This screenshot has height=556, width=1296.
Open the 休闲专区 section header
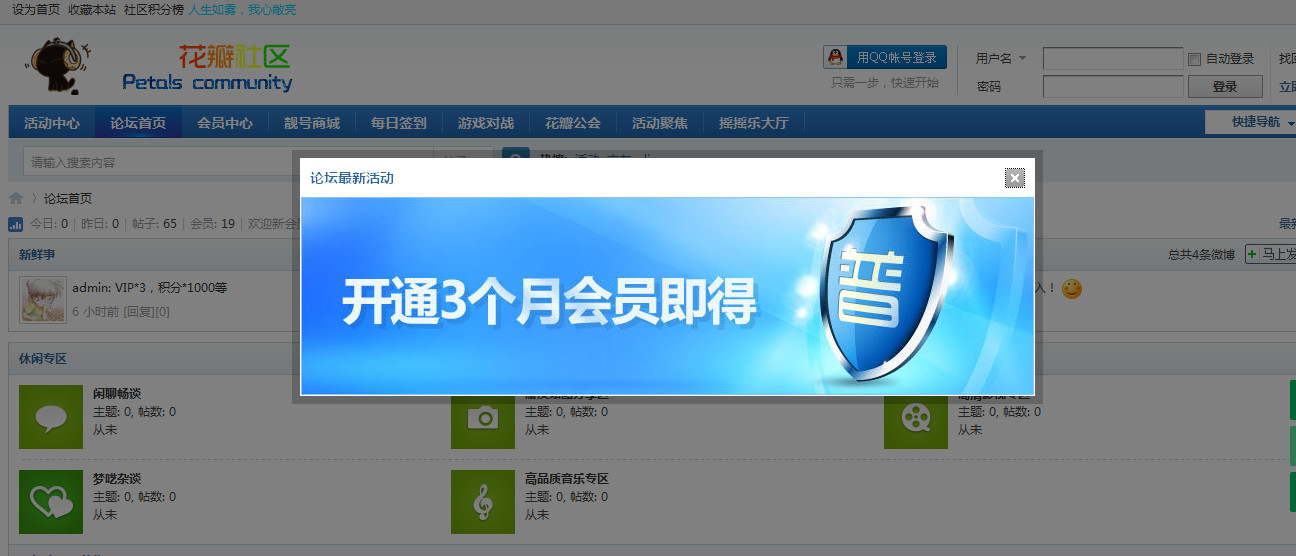point(43,358)
